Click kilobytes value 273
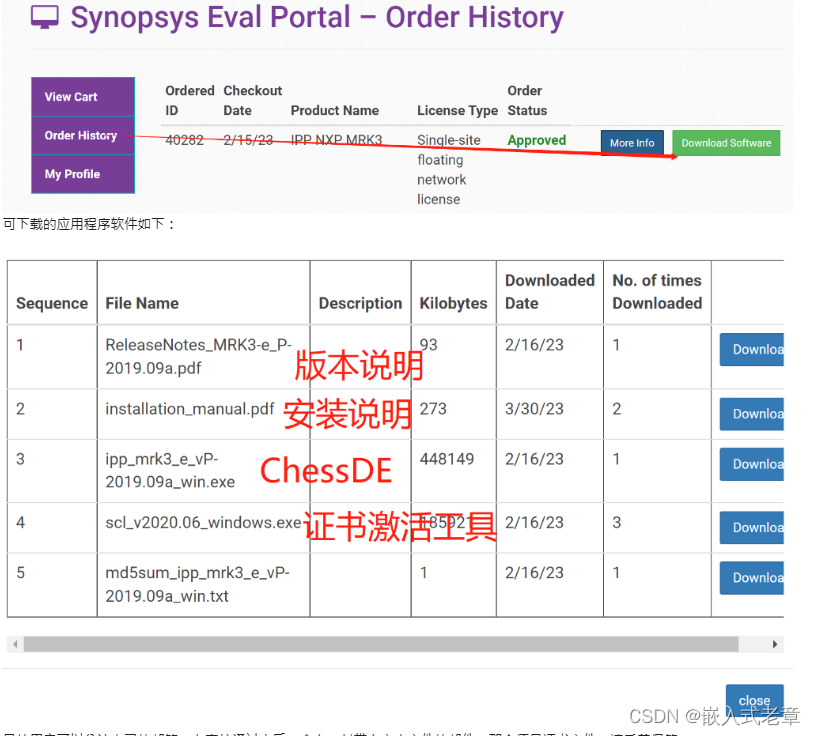The height and width of the screenshot is (736, 816). pyautogui.click(x=433, y=409)
